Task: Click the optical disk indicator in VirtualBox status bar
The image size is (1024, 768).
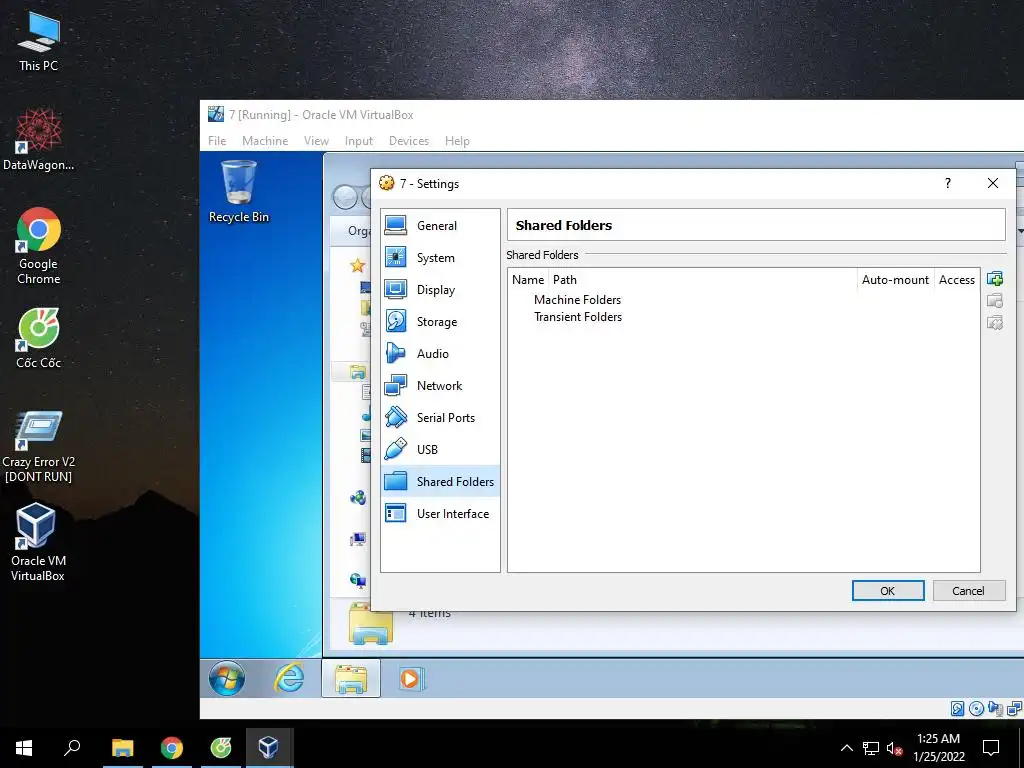Action: click(976, 709)
